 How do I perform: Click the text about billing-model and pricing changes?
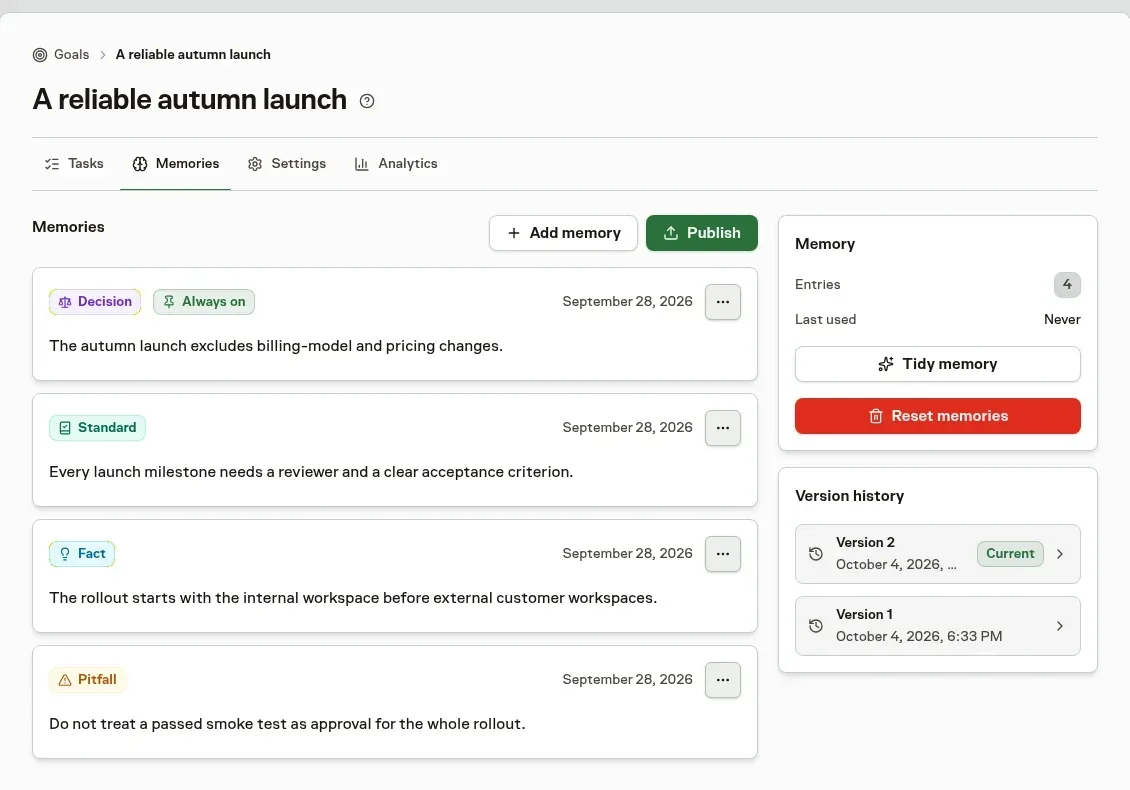(276, 346)
